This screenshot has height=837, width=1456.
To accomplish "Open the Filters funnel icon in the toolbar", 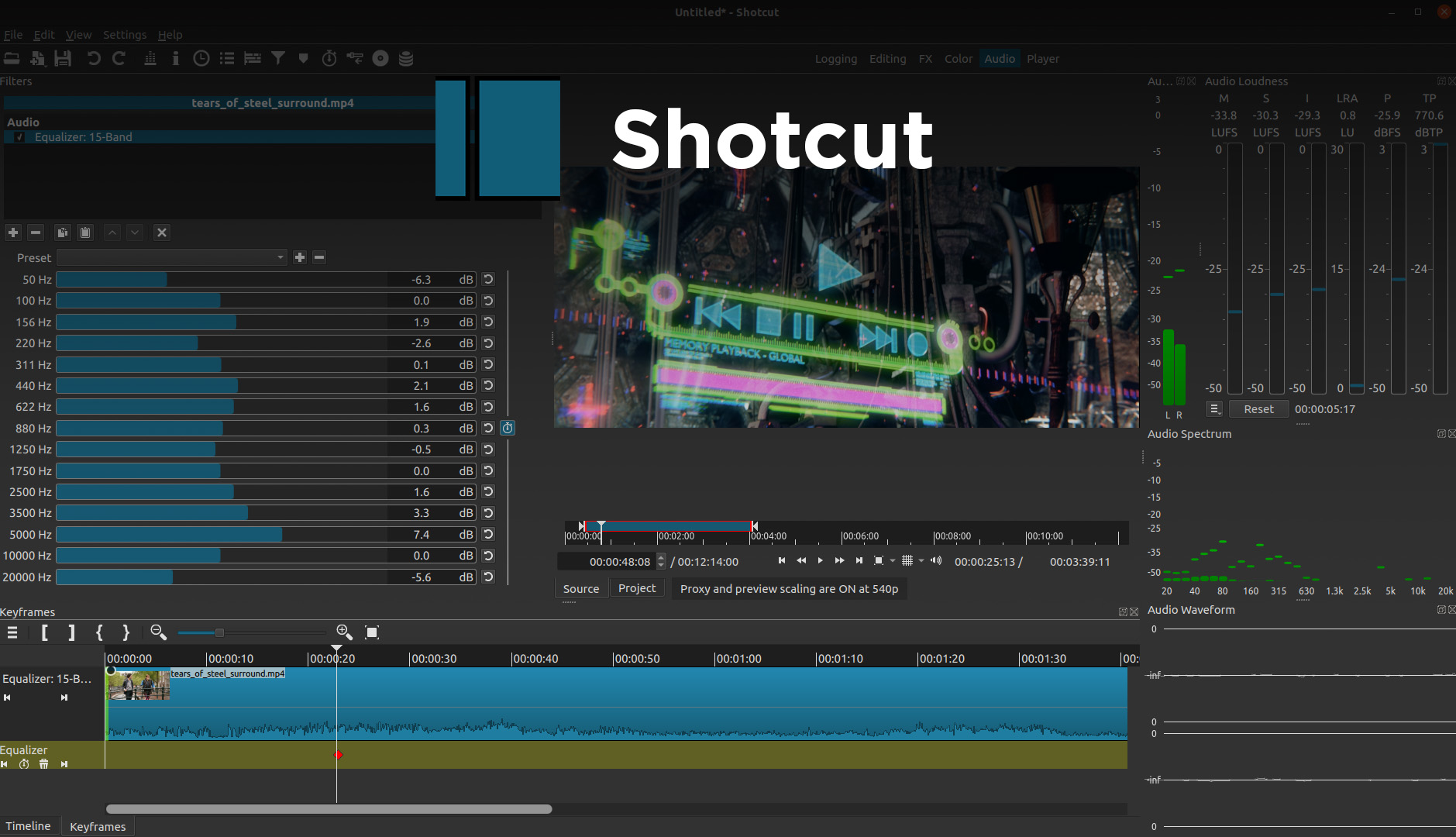I will coord(278,58).
